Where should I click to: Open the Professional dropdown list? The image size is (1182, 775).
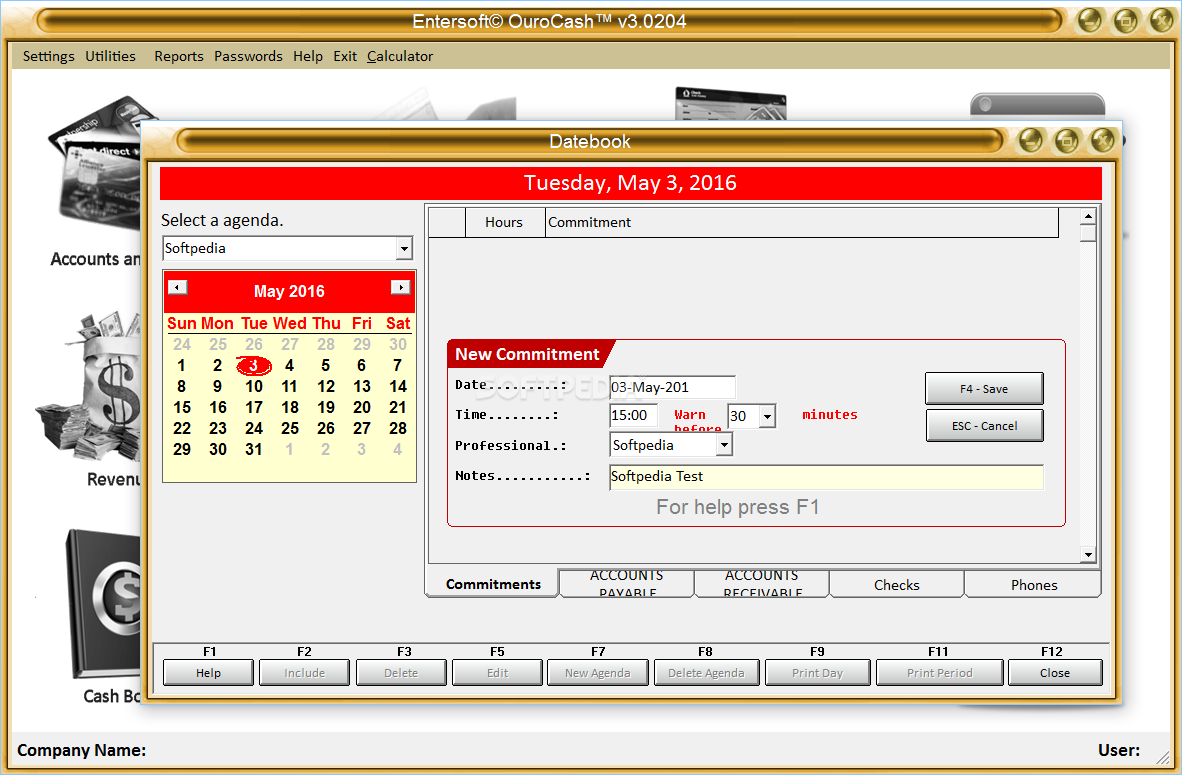coord(724,445)
